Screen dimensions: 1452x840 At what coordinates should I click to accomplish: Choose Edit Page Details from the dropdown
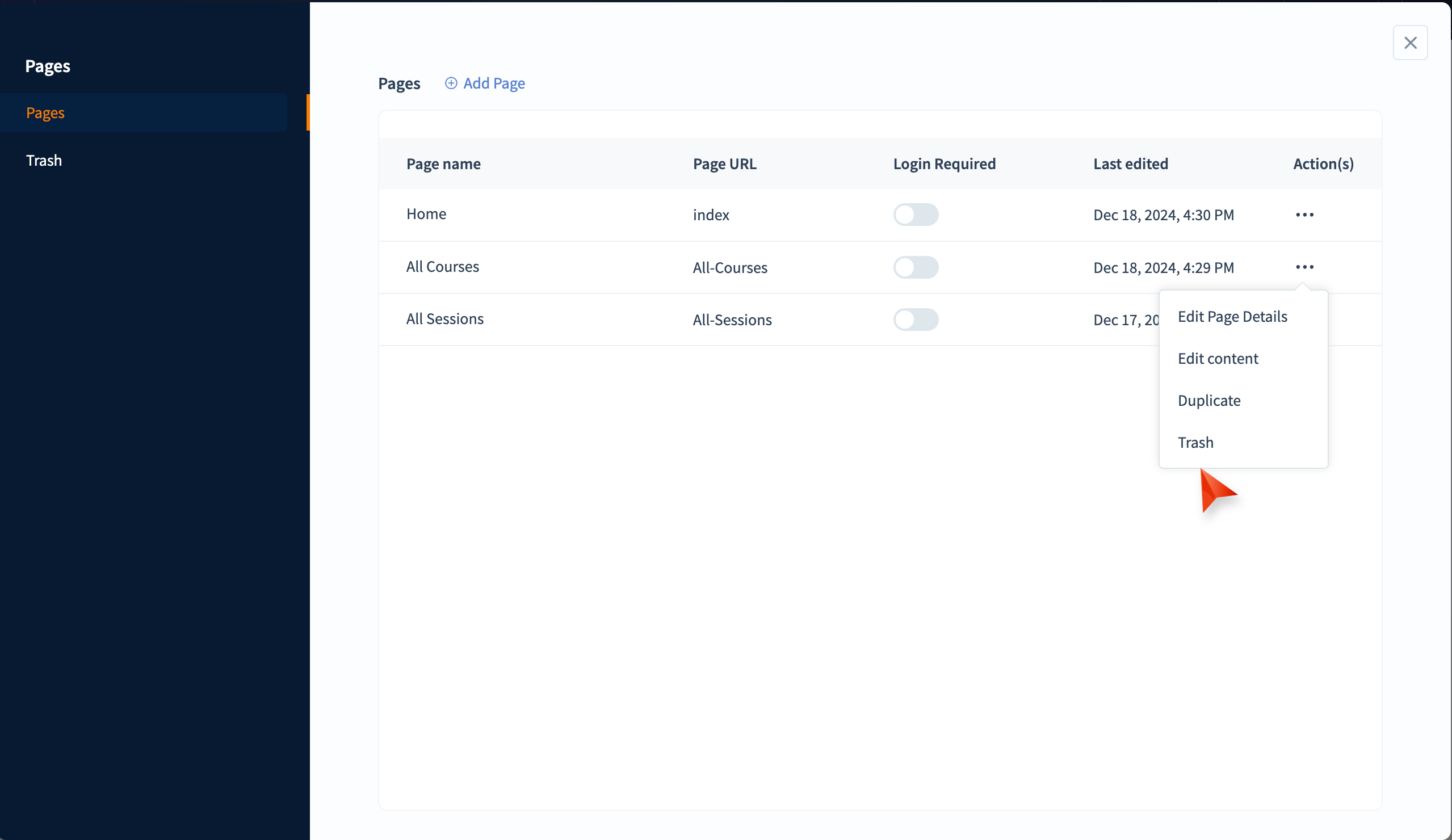click(x=1232, y=317)
